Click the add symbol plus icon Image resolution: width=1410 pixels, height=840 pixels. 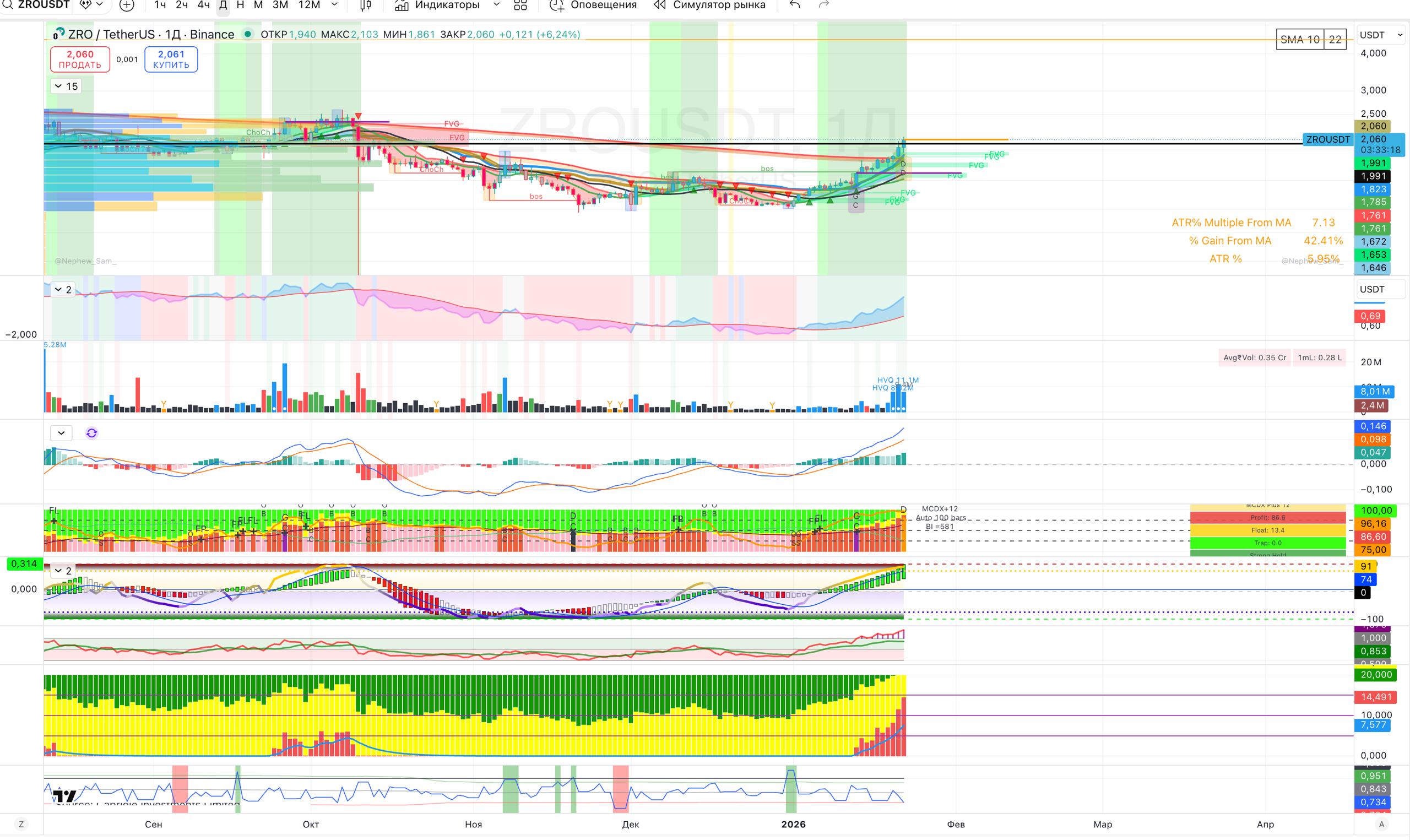[x=127, y=5]
